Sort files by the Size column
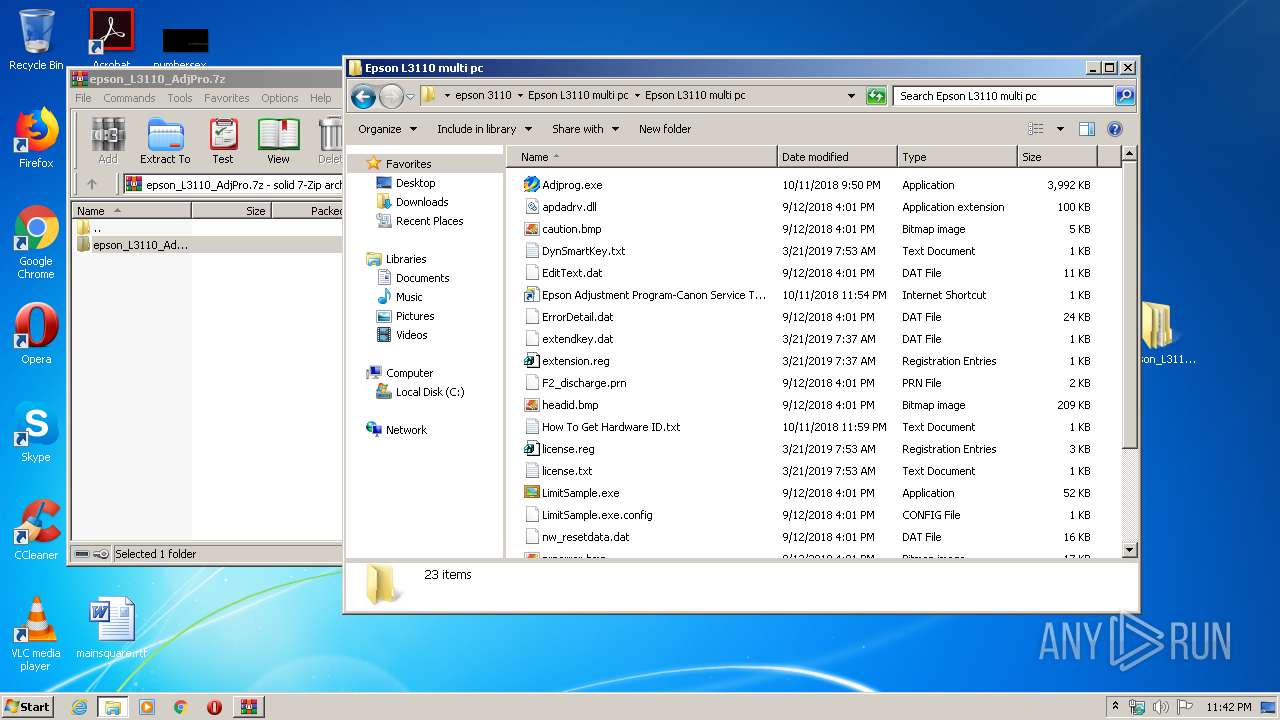Viewport: 1280px width, 720px height. (1057, 157)
